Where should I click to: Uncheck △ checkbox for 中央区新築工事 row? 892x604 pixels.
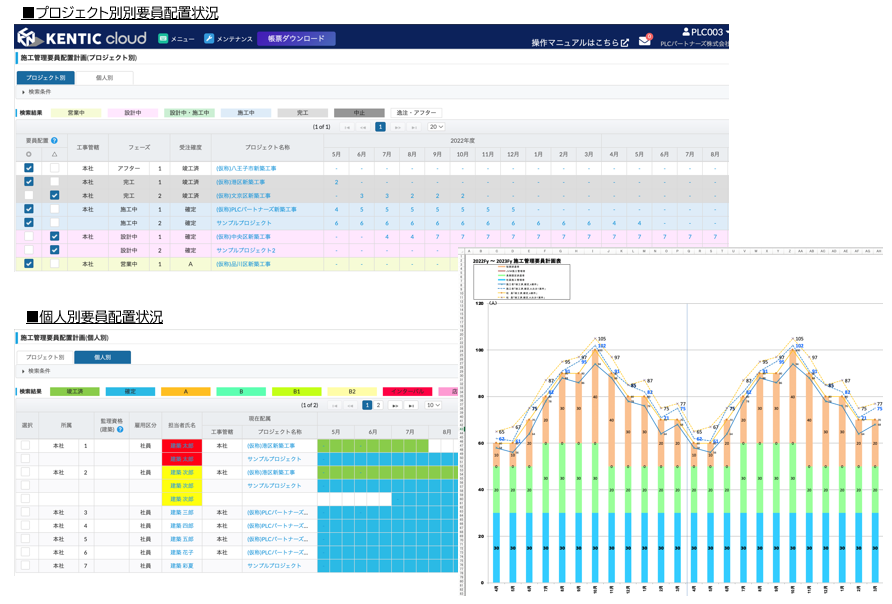[x=55, y=236]
